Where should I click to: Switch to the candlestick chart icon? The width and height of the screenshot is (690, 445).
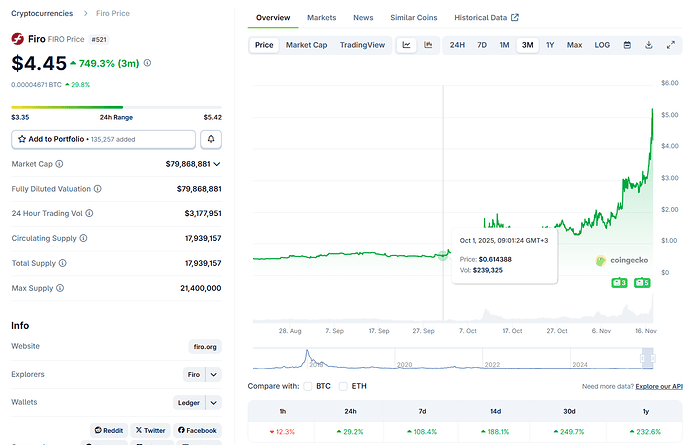click(428, 45)
